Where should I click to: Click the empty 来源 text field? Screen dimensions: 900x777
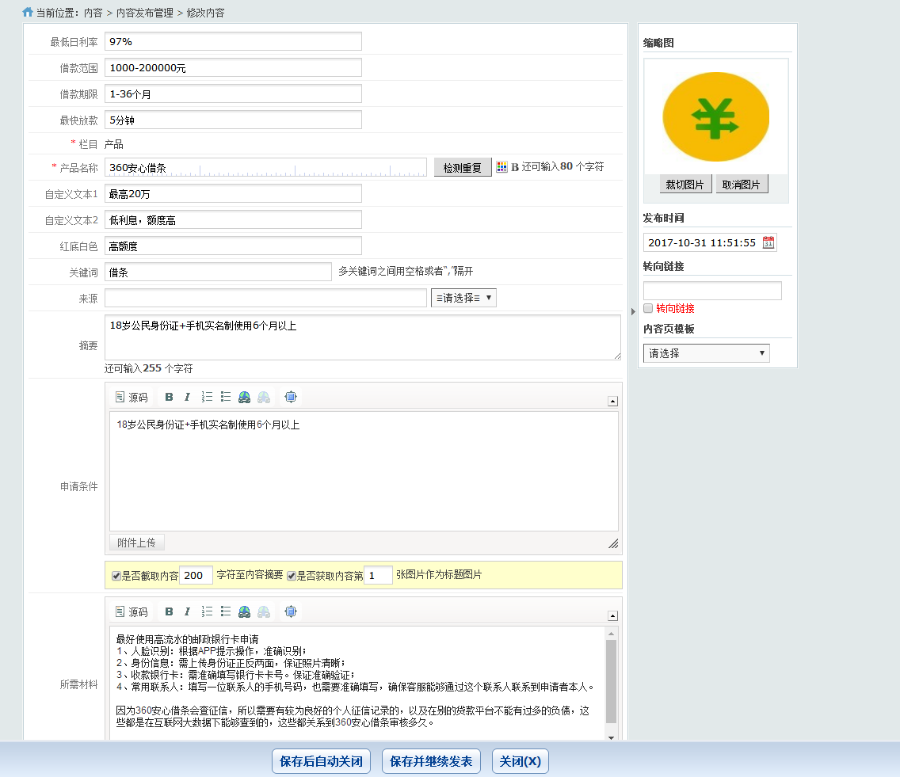265,298
